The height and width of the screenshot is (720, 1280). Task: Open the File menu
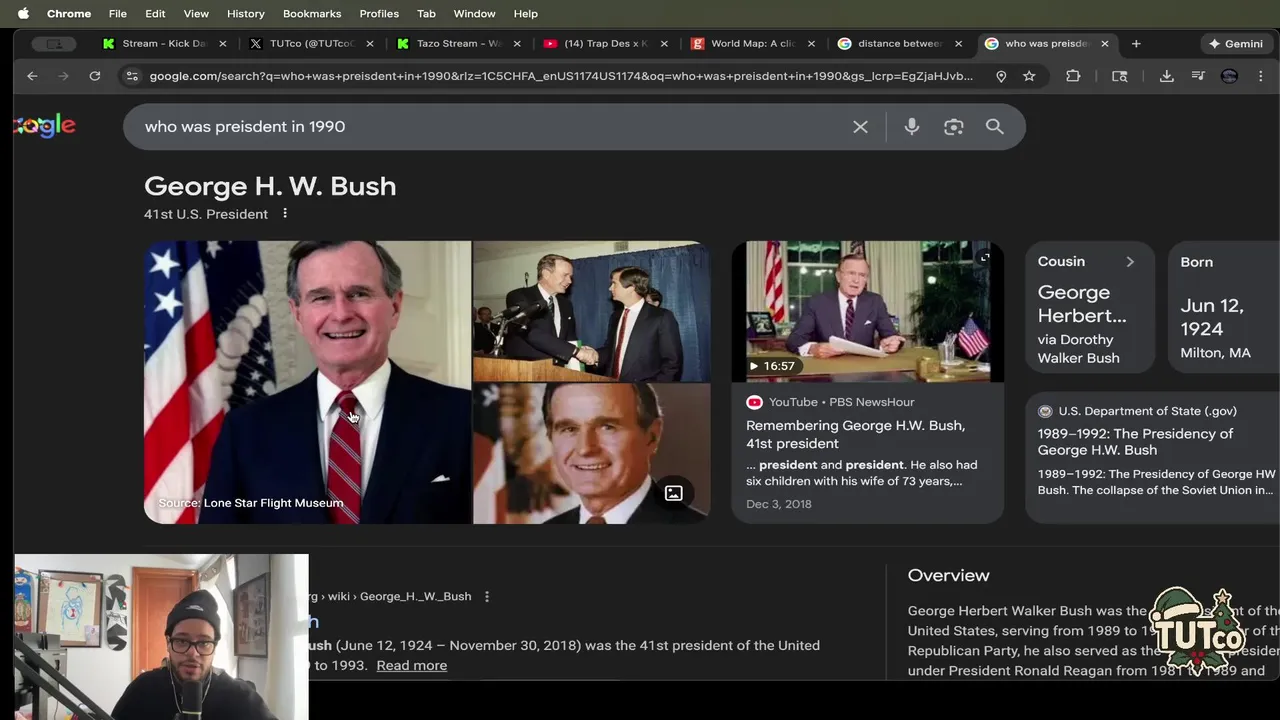pyautogui.click(x=118, y=14)
